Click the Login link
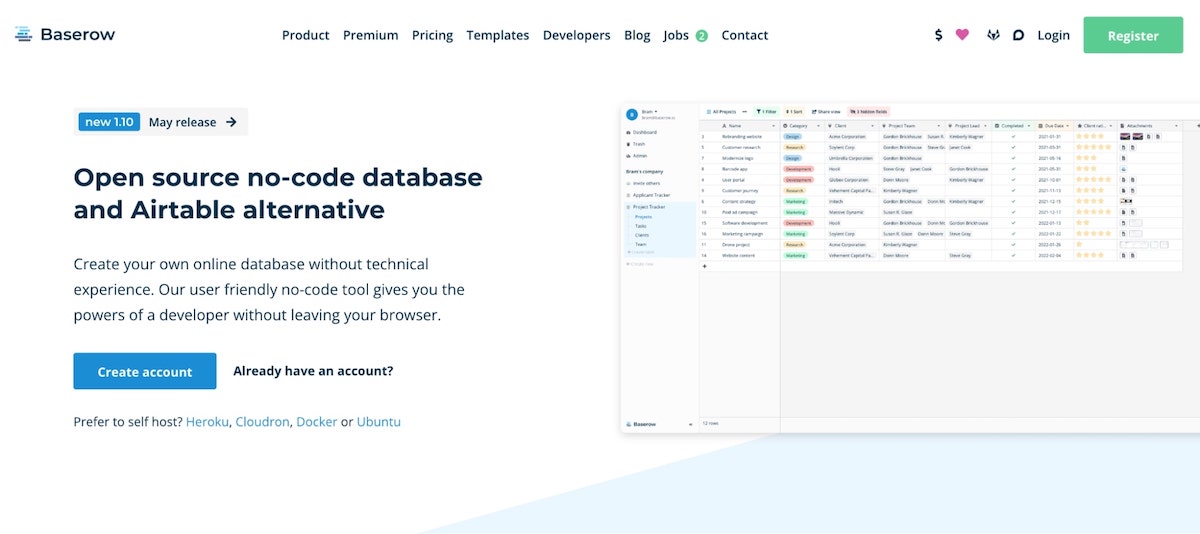The image size is (1200, 534). (x=1053, y=35)
